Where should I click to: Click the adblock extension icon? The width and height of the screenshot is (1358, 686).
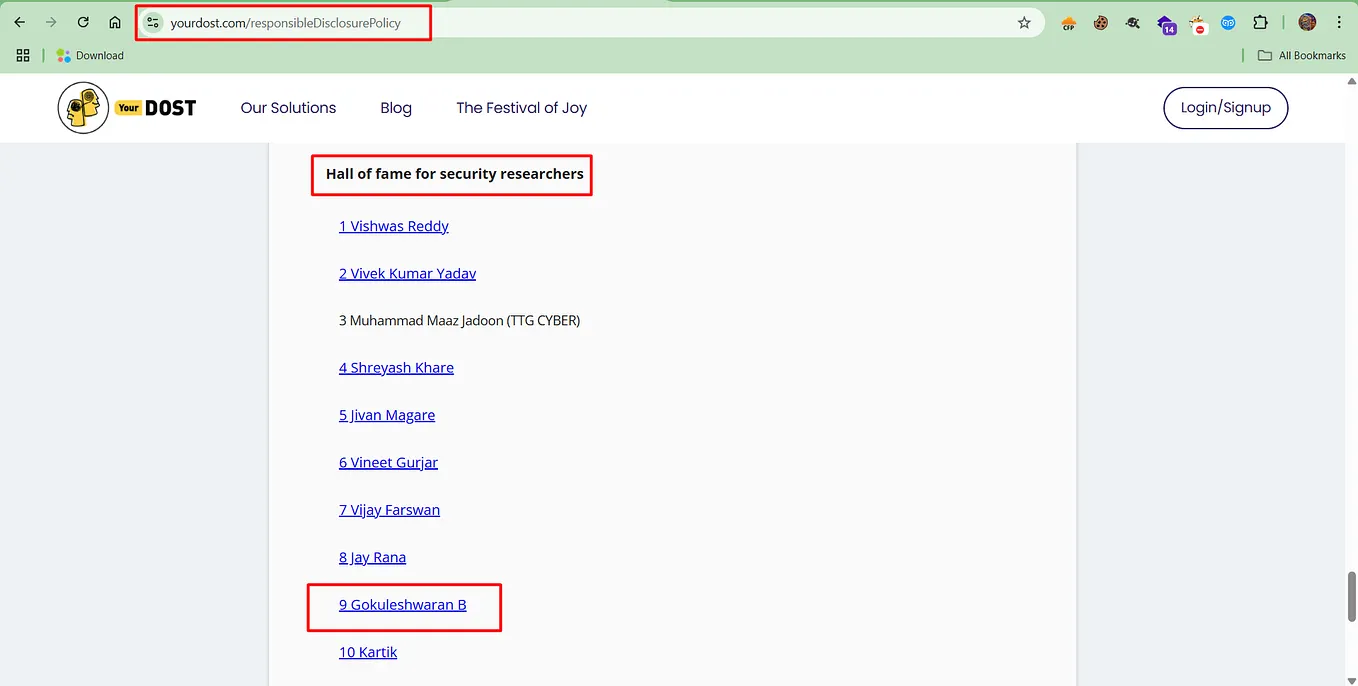[1197, 22]
